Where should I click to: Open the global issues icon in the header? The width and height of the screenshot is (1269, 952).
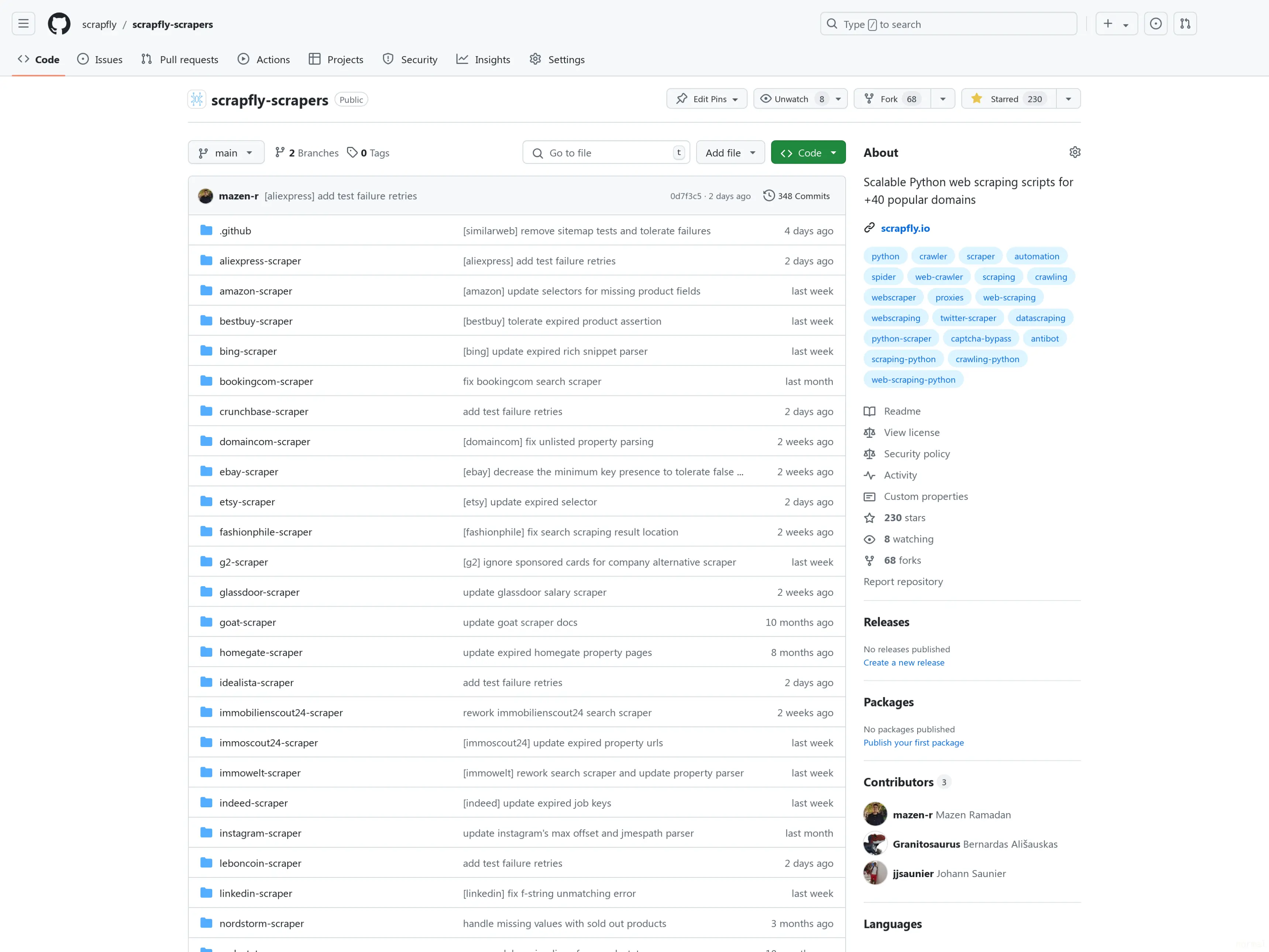1155,24
